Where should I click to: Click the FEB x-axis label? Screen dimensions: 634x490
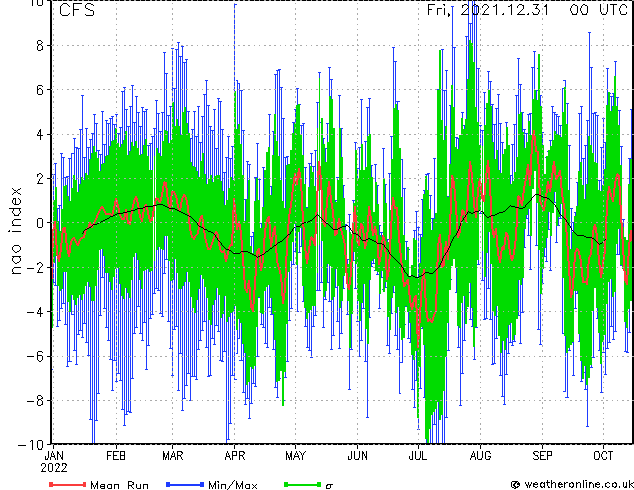(116, 456)
